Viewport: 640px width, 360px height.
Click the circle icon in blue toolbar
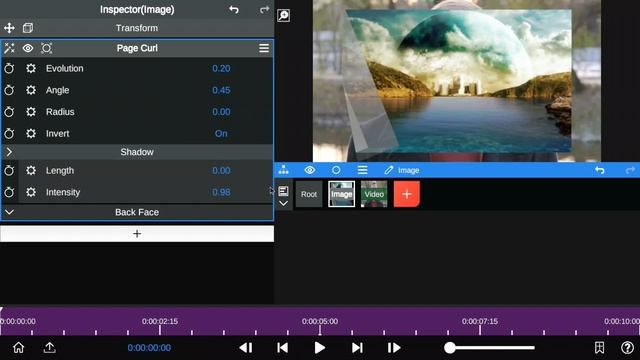336,170
